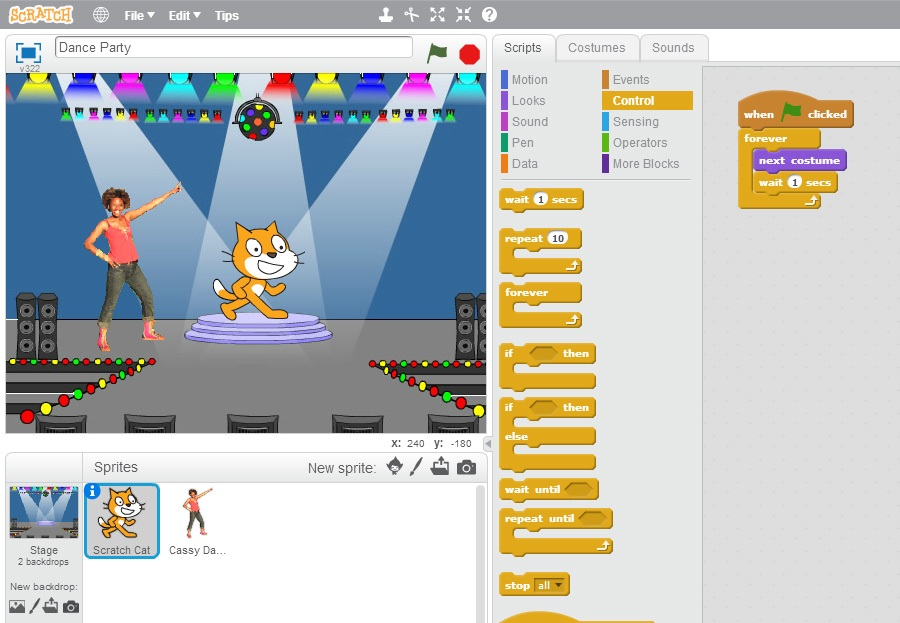Expand the stop all block dropdown

point(558,586)
